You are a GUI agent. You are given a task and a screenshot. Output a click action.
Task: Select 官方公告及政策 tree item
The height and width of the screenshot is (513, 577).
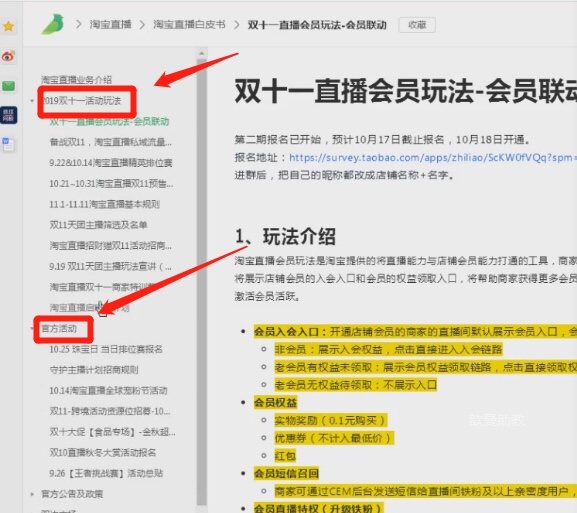click(72, 494)
